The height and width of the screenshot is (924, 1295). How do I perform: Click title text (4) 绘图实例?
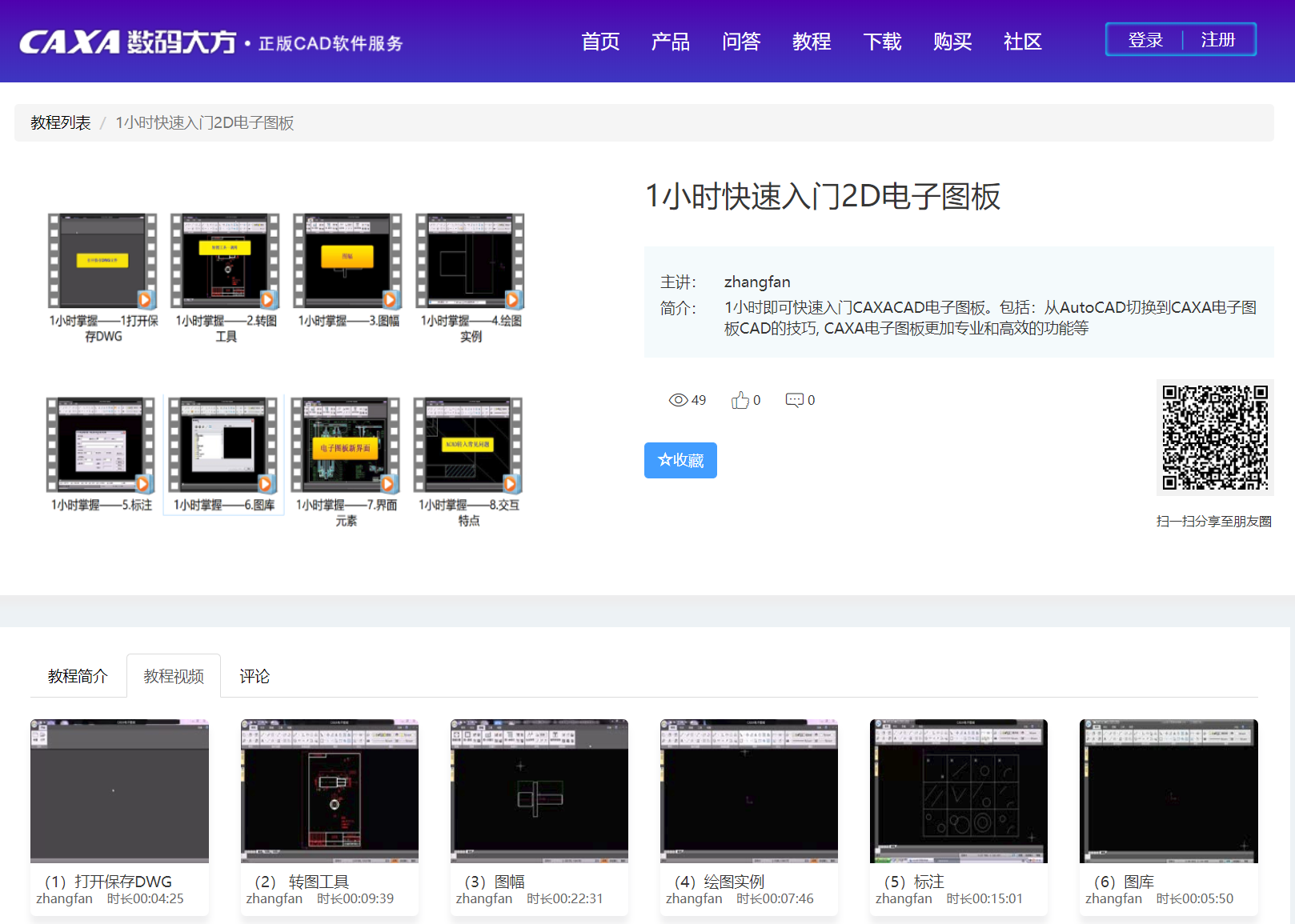pyautogui.click(x=720, y=882)
